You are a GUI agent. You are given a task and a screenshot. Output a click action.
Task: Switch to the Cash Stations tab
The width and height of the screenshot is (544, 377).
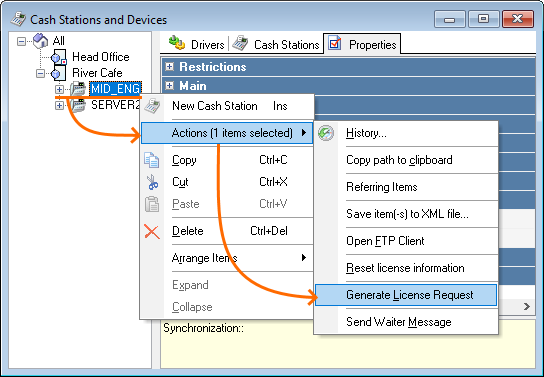[276, 44]
